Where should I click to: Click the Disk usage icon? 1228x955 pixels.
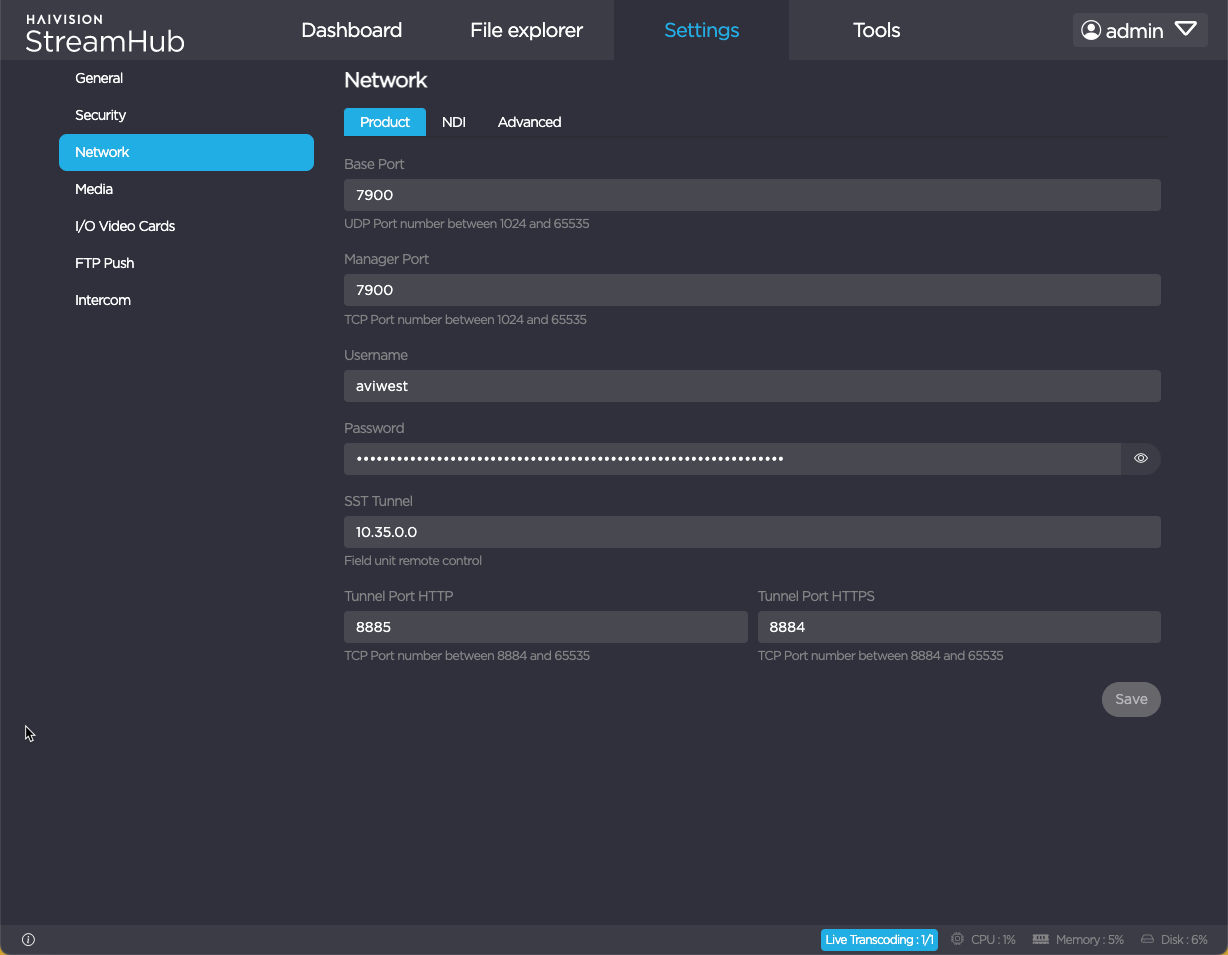pyautogui.click(x=1147, y=940)
